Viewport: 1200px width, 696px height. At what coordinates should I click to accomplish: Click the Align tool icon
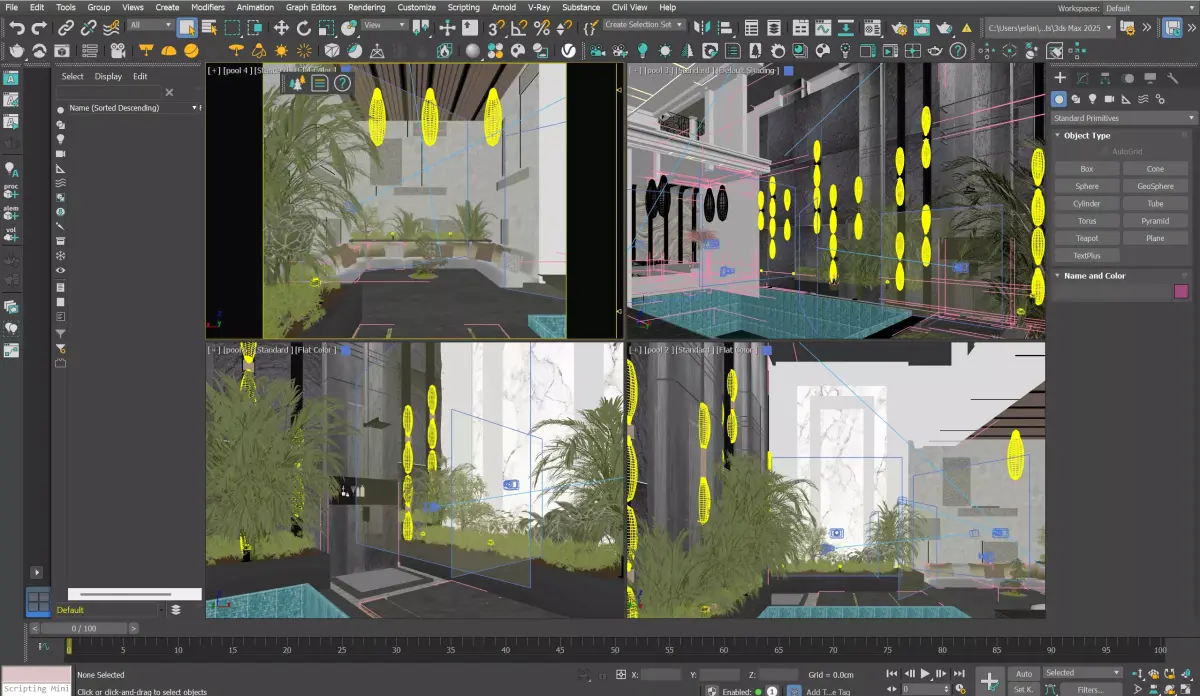(x=727, y=28)
